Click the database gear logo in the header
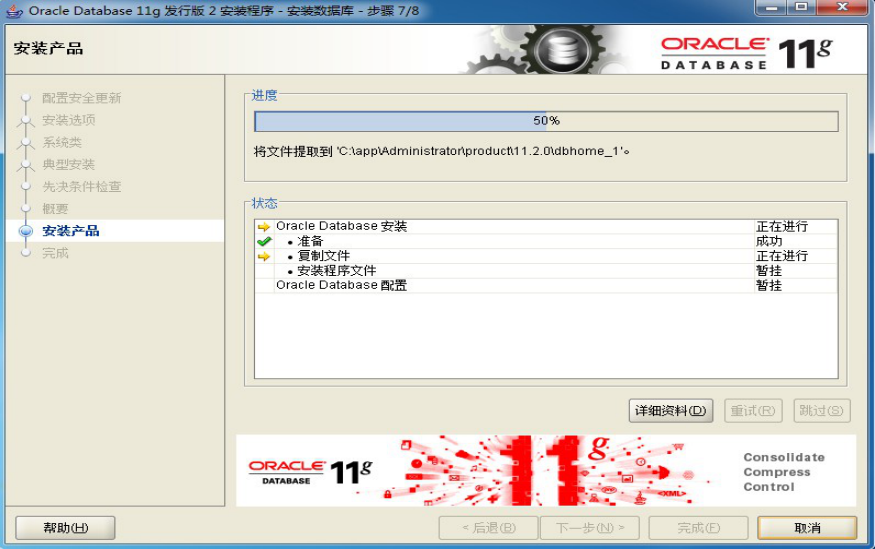 (x=562, y=50)
